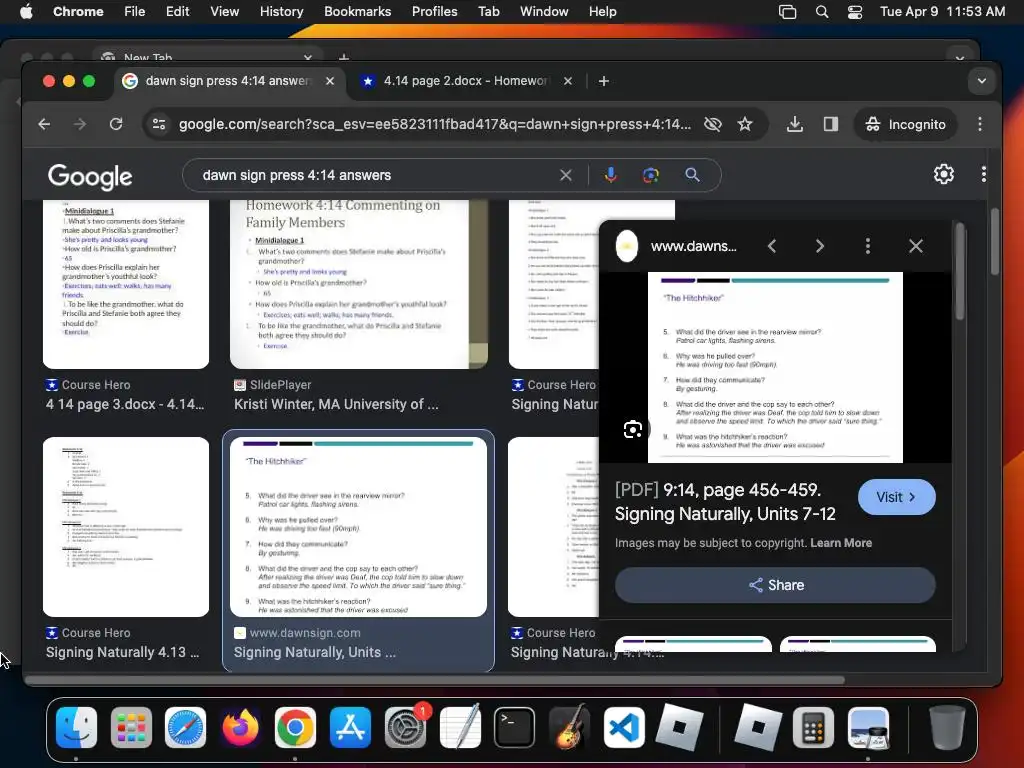This screenshot has width=1024, height=768.
Task: Search by image with Google Lens icon
Action: point(650,175)
